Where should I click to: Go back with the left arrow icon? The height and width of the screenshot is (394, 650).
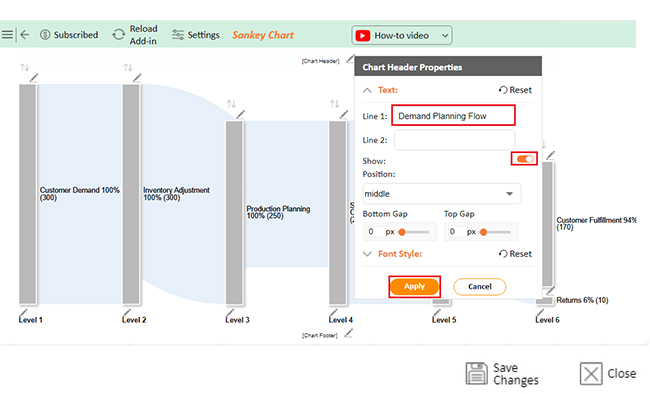coord(24,35)
